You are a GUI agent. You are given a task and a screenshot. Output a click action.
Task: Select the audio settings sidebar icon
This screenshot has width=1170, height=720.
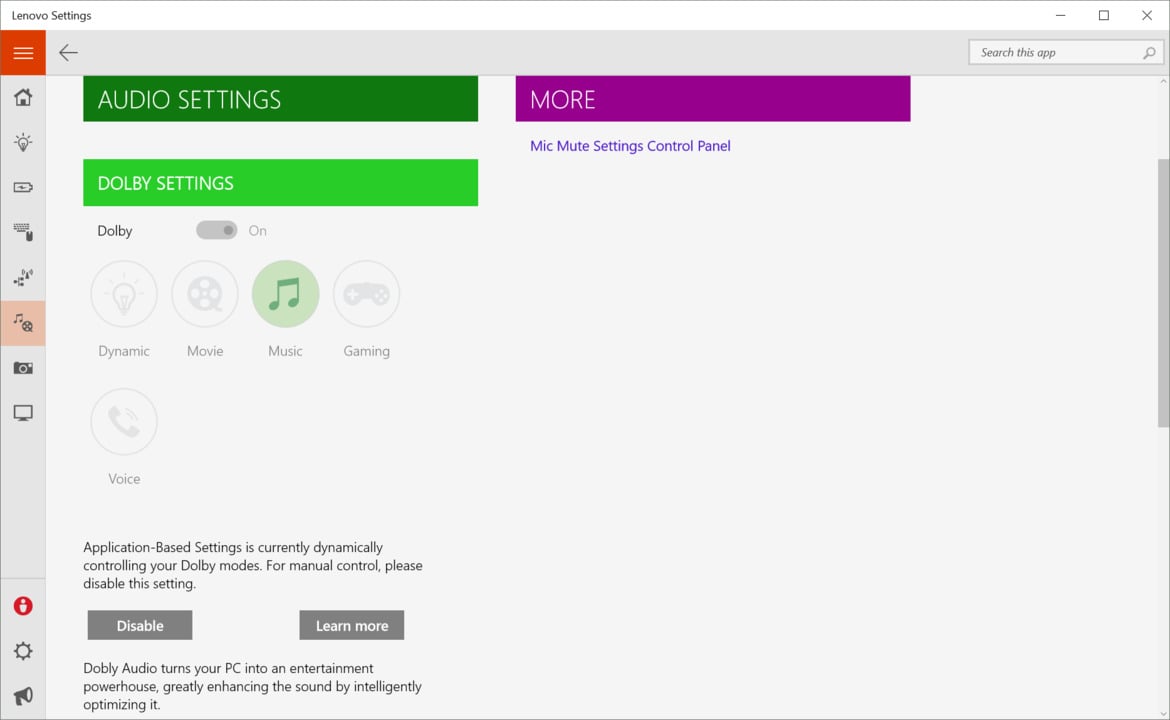[23, 323]
